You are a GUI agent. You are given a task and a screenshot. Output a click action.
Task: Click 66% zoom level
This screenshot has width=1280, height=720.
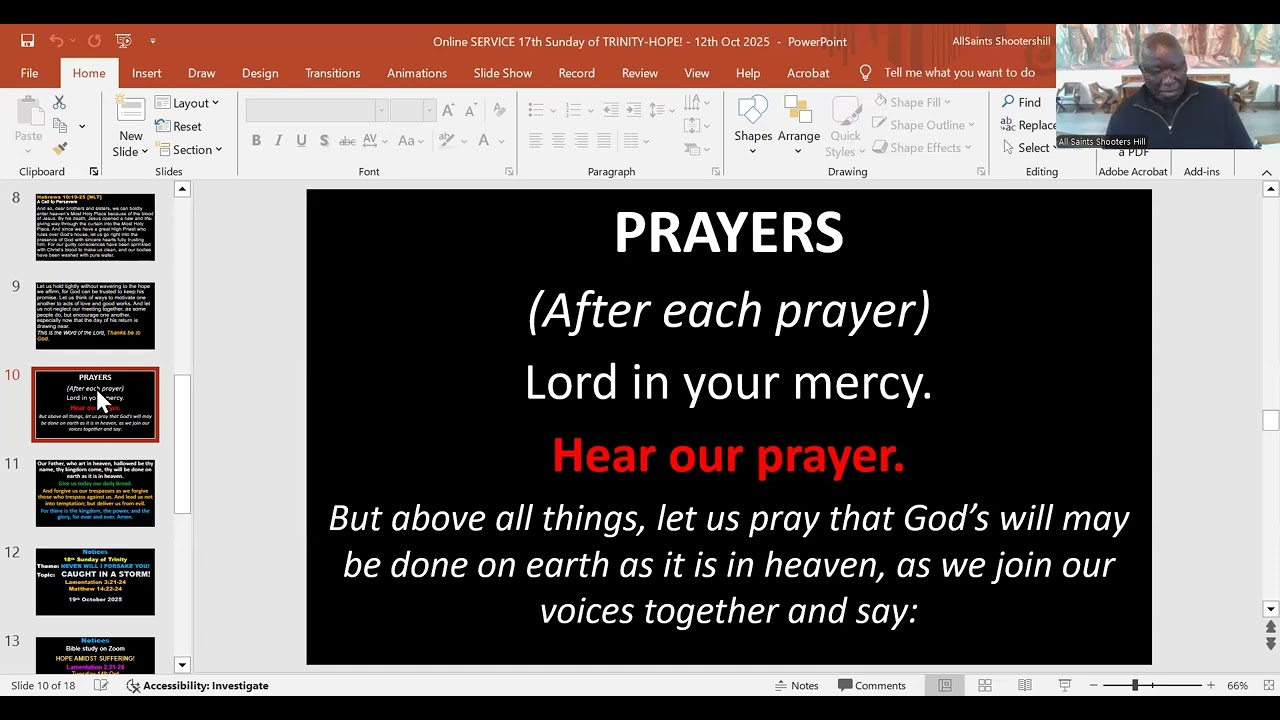coord(1238,685)
